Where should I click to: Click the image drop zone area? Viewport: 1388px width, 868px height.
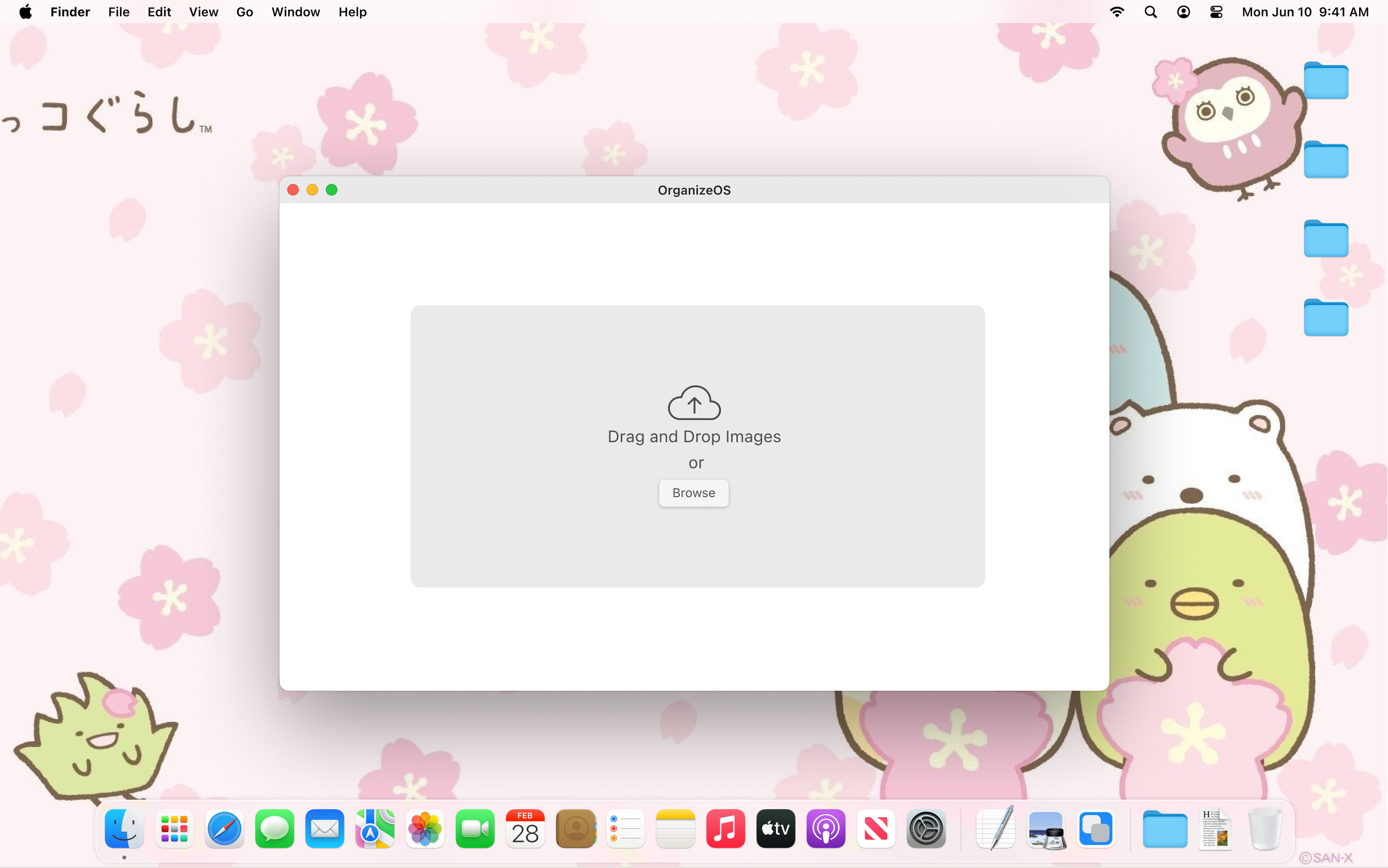click(697, 446)
